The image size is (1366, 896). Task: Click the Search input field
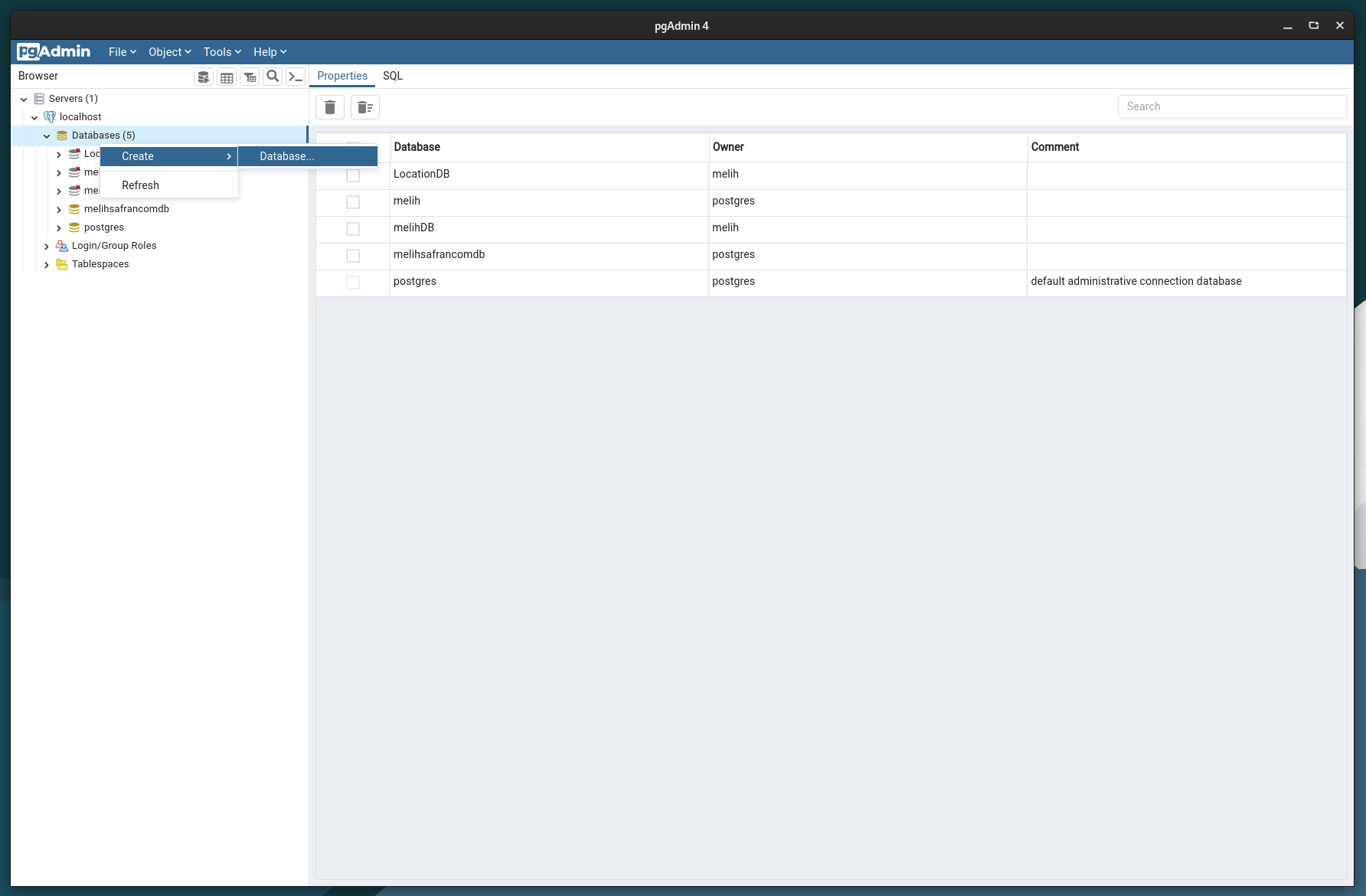(x=1232, y=106)
